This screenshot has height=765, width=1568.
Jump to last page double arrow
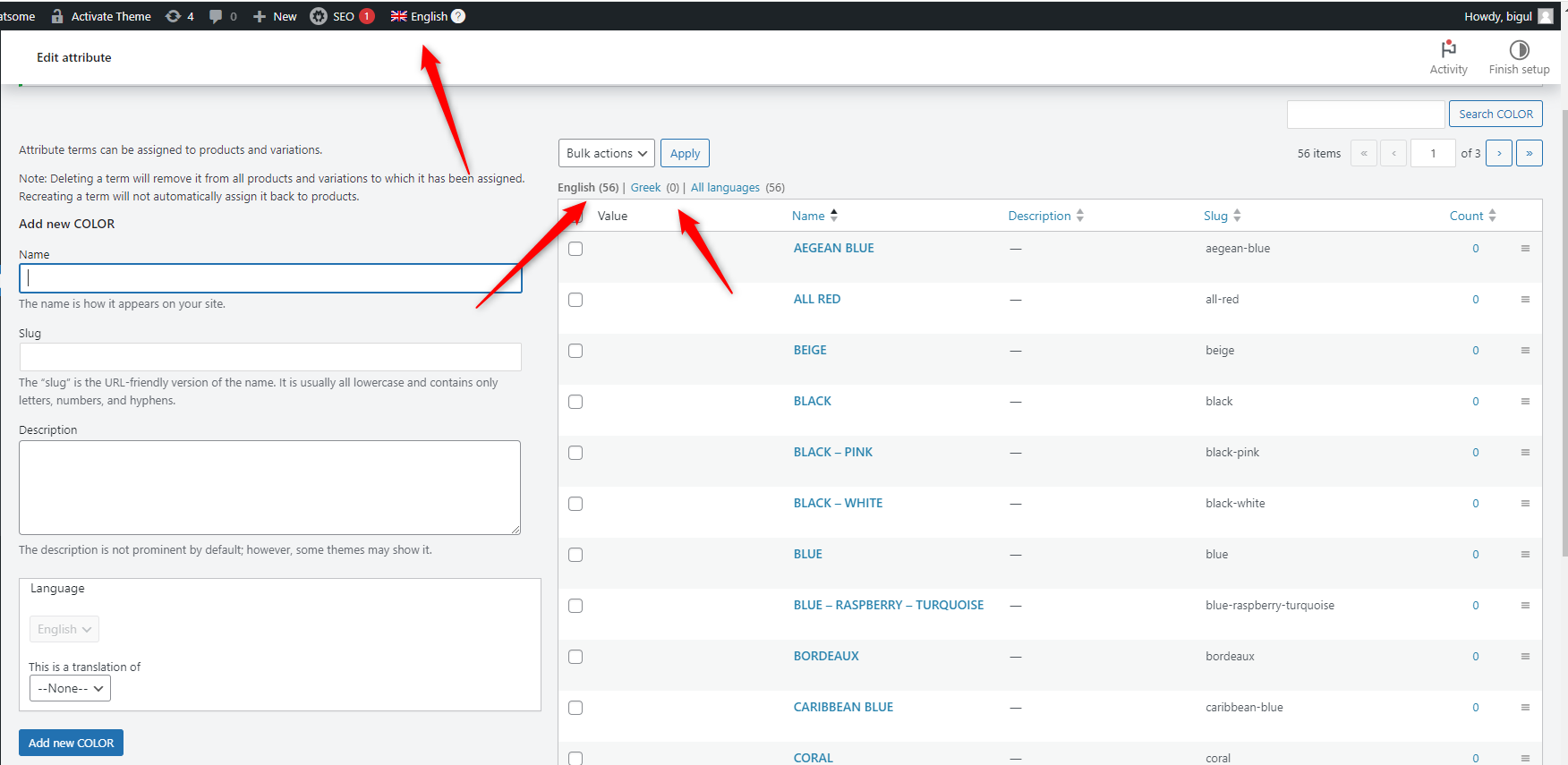(x=1529, y=153)
